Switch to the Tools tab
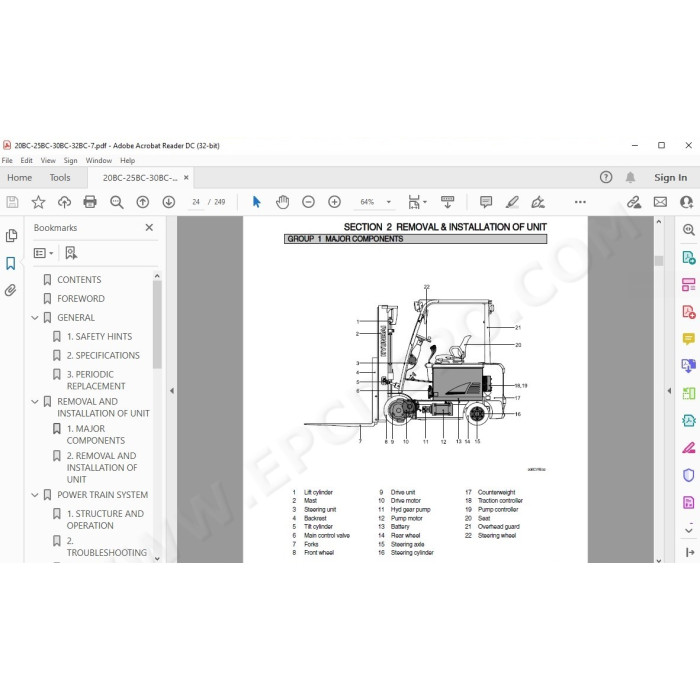700x700 pixels. (x=60, y=178)
